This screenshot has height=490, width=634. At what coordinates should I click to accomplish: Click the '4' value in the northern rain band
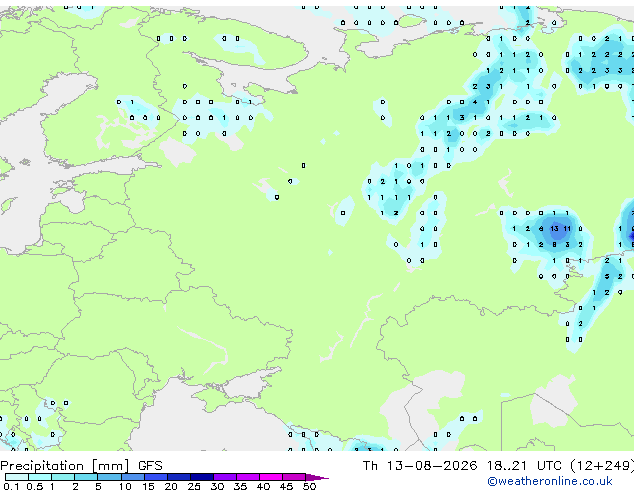(x=475, y=102)
